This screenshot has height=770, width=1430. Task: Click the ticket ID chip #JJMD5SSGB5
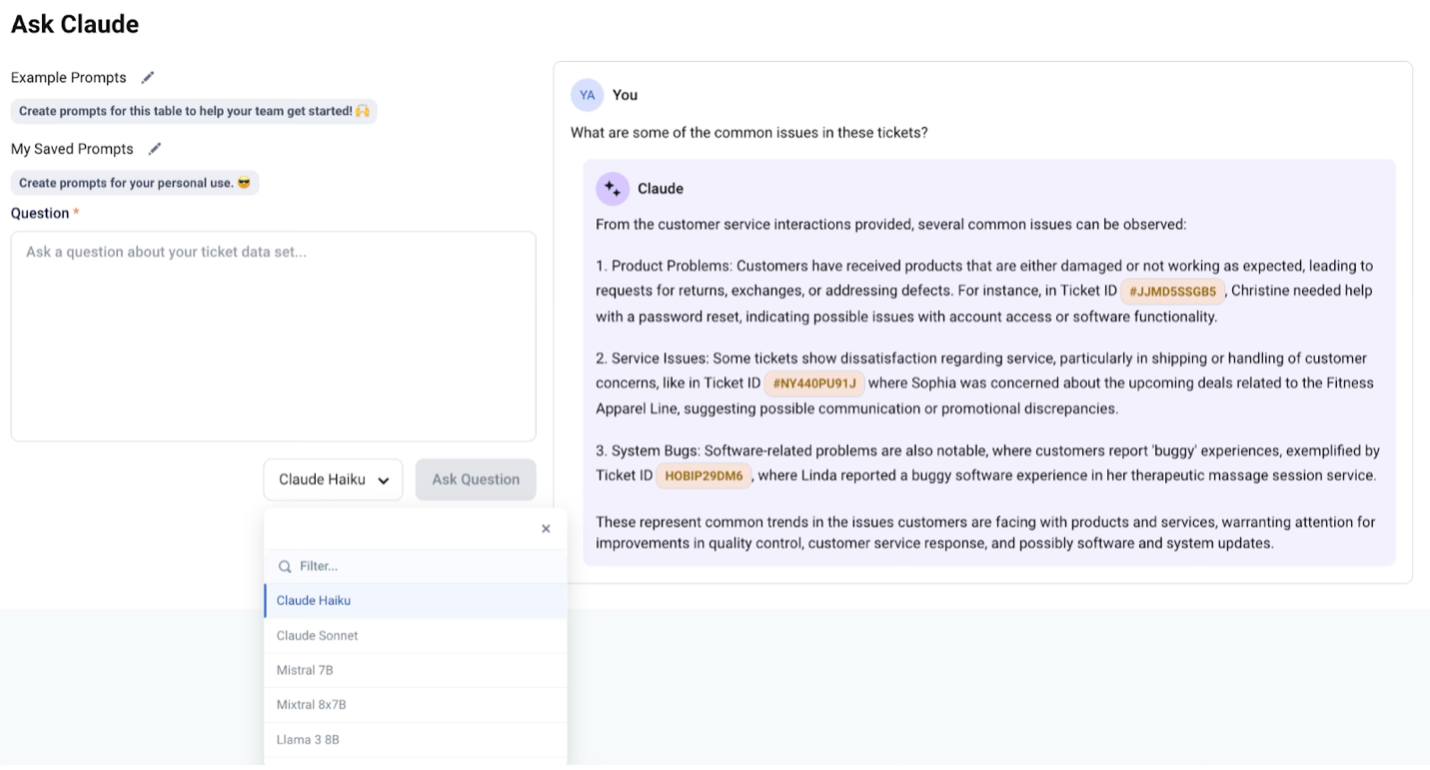coord(1172,291)
